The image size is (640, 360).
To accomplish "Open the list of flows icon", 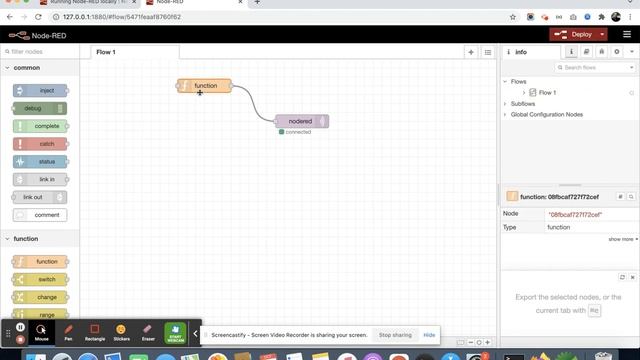I will (x=488, y=52).
